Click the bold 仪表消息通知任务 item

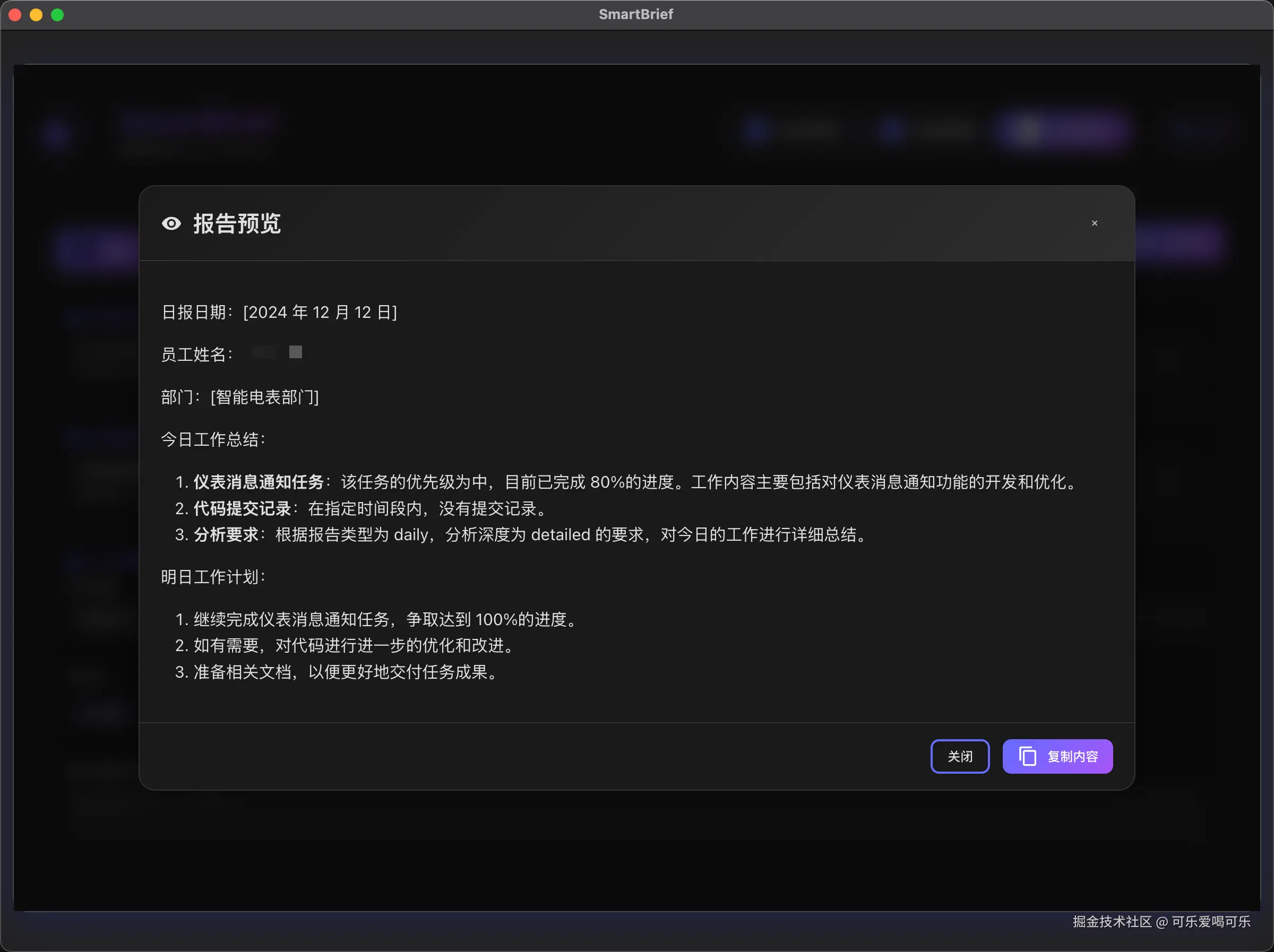[x=259, y=482]
